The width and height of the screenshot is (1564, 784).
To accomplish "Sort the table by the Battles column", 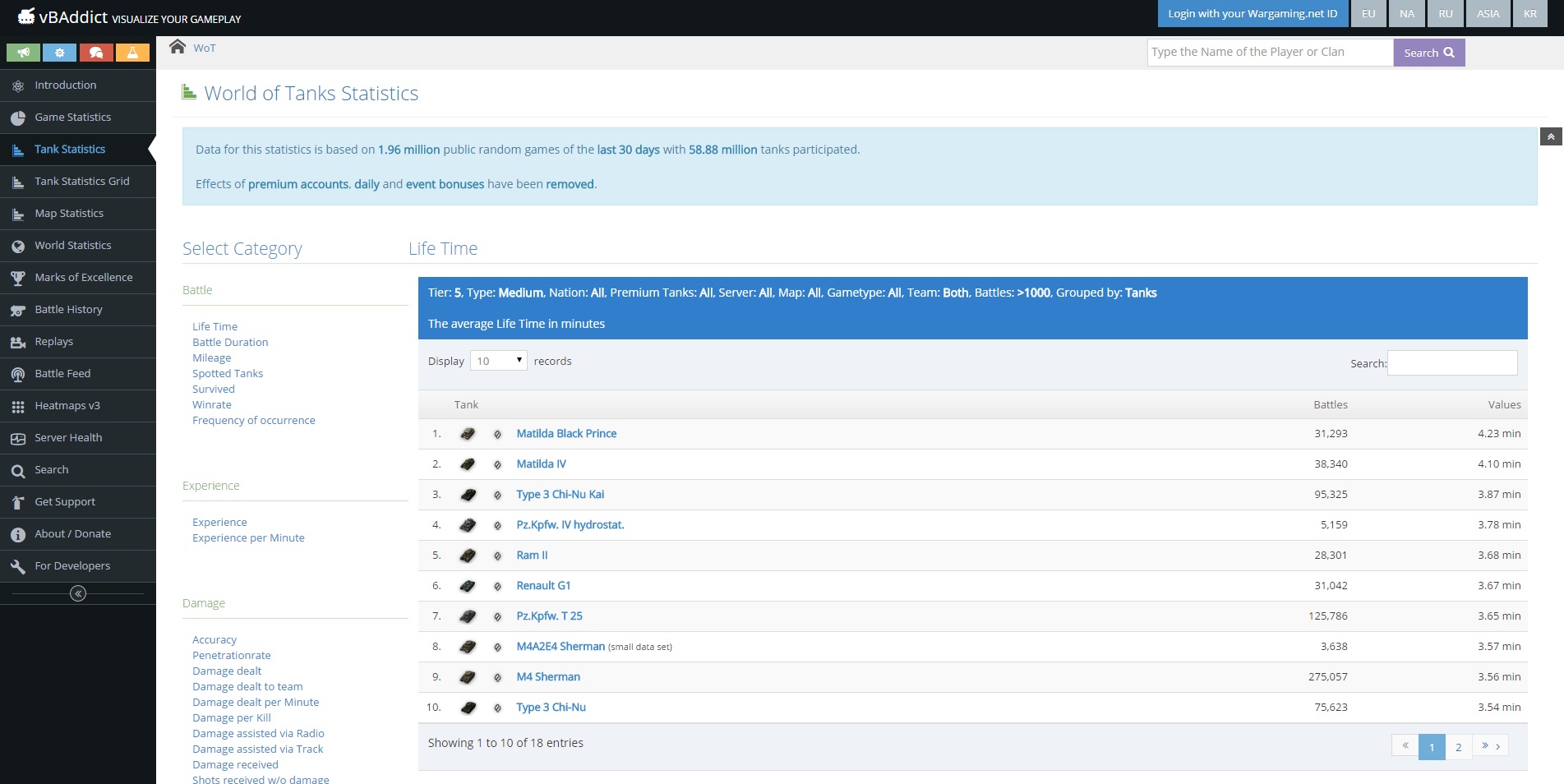I will click(x=1330, y=404).
